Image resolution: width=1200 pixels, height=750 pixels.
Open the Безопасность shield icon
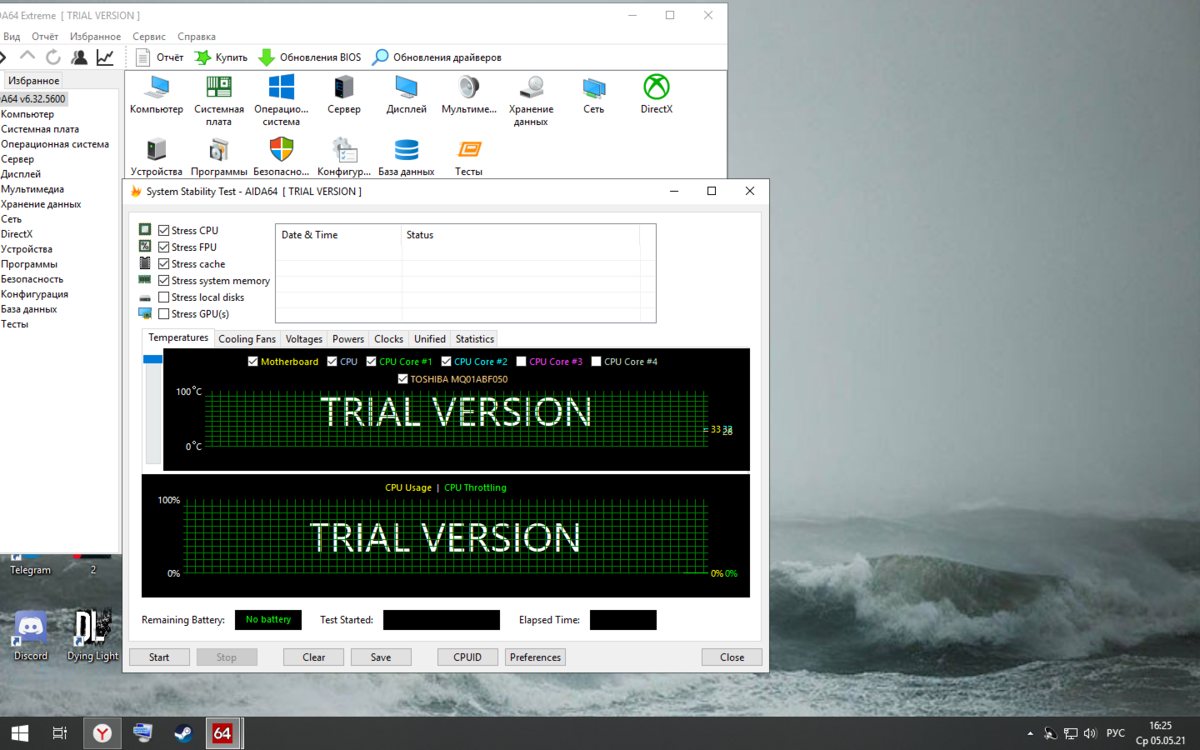tap(281, 157)
